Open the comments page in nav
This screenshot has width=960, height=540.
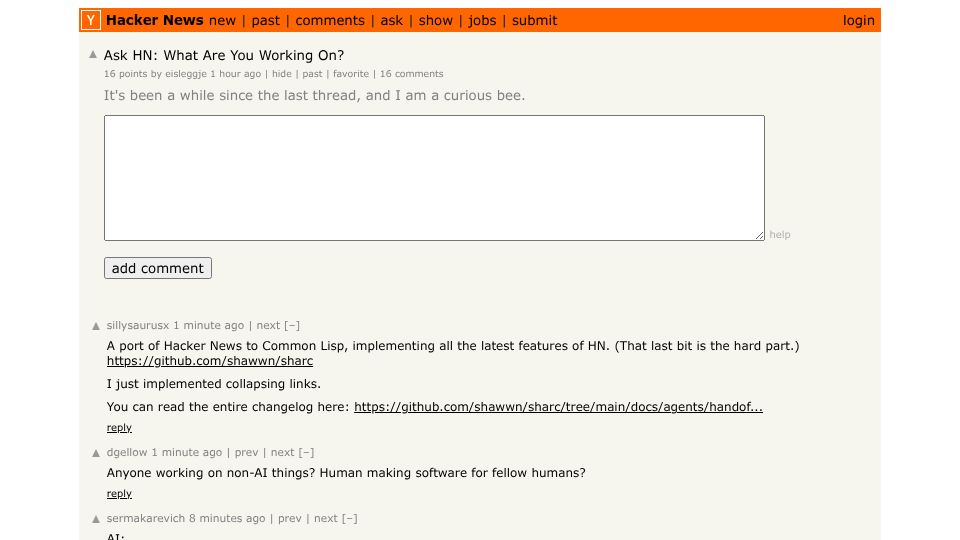coord(329,21)
